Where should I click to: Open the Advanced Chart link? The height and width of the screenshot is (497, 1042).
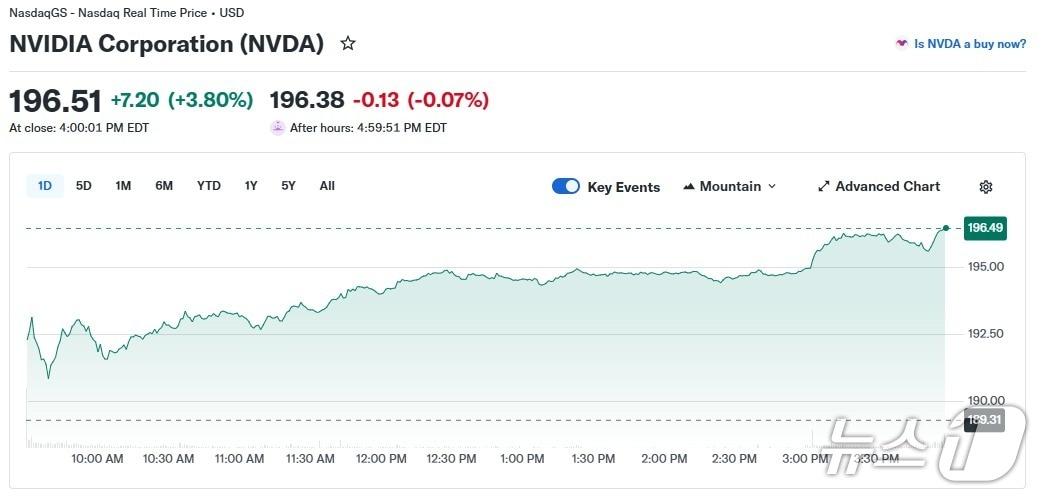pos(887,187)
